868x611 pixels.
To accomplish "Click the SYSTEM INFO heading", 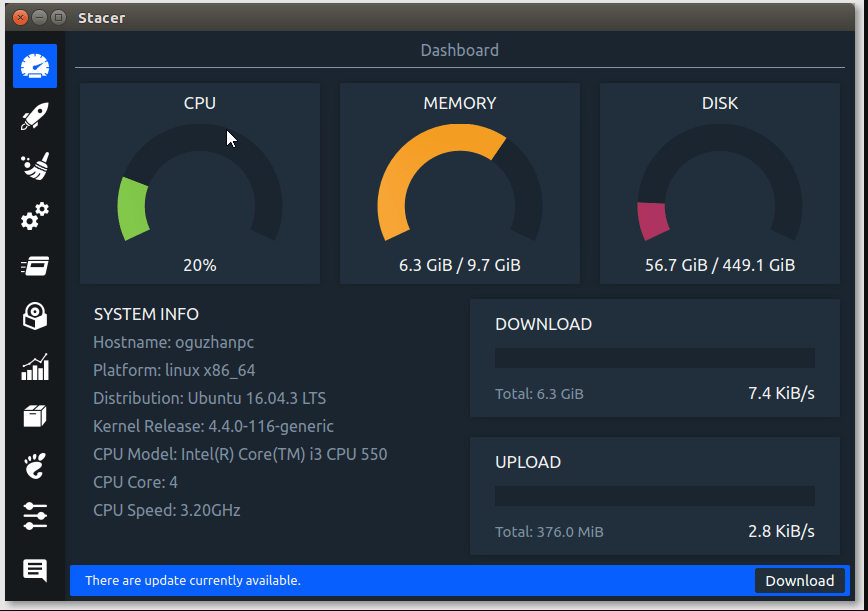I will pos(146,314).
